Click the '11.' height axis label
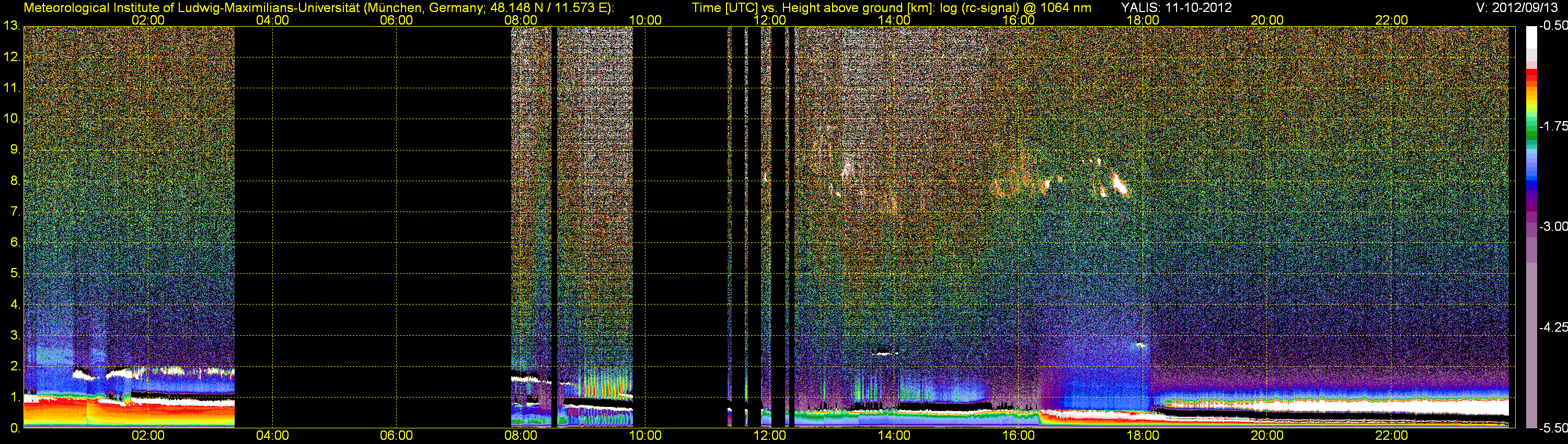Viewport: 1568px width, 444px height. tap(12, 88)
